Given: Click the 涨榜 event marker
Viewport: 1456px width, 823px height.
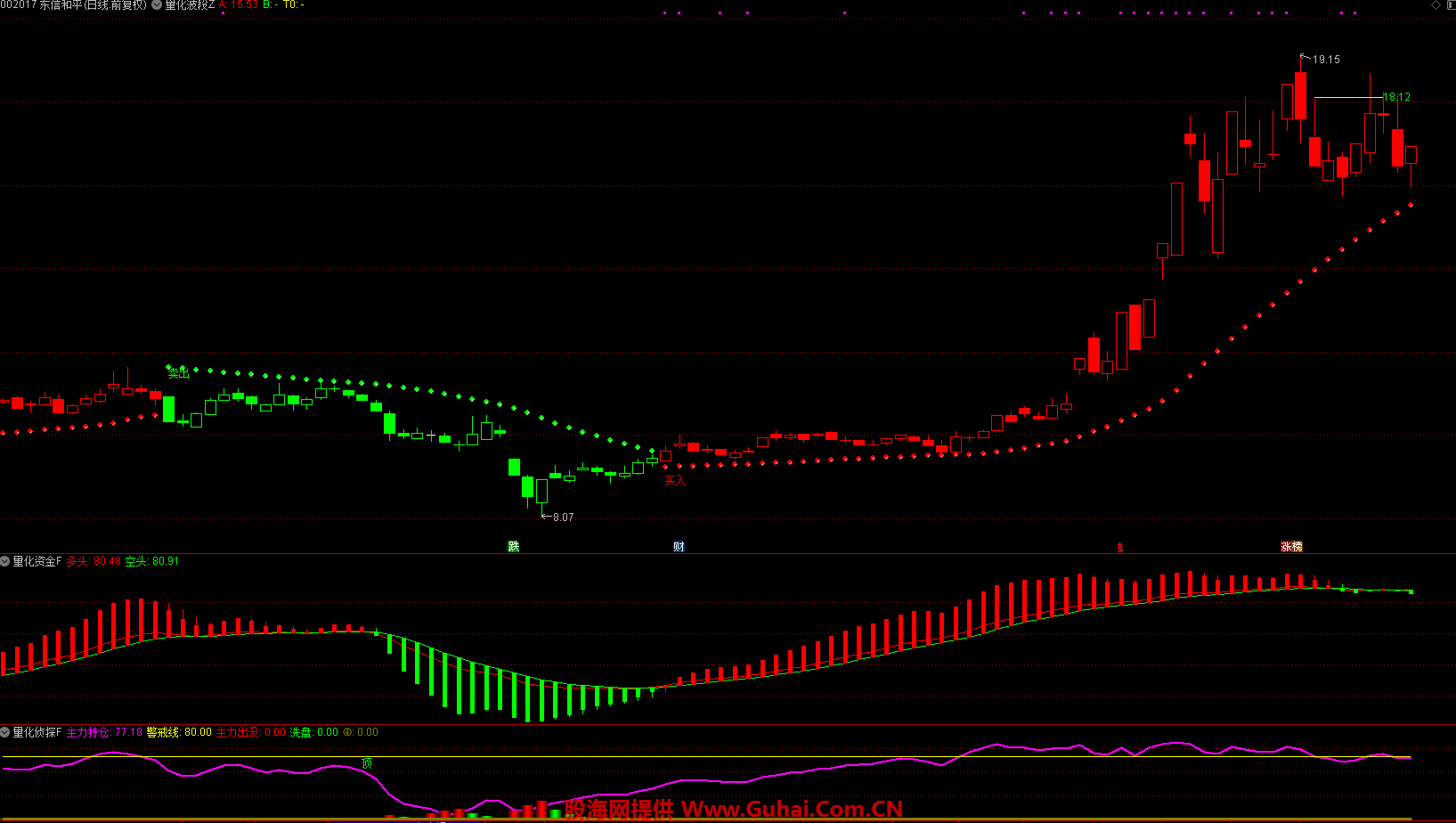Looking at the screenshot, I should 1292,546.
